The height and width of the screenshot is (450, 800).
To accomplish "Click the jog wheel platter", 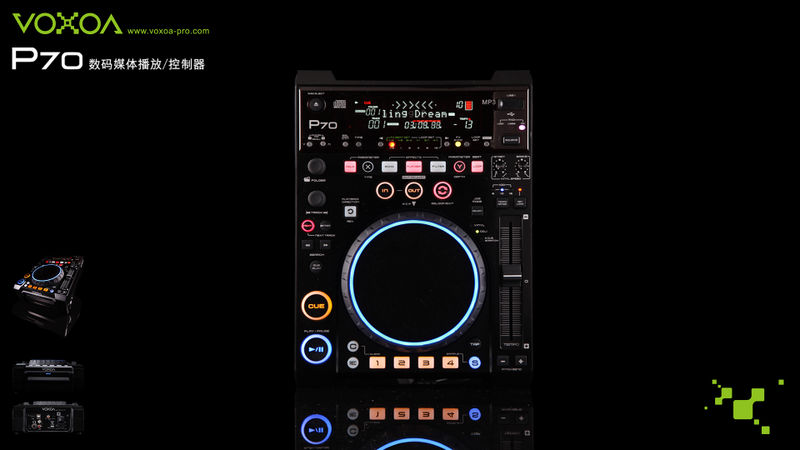I will [414, 283].
